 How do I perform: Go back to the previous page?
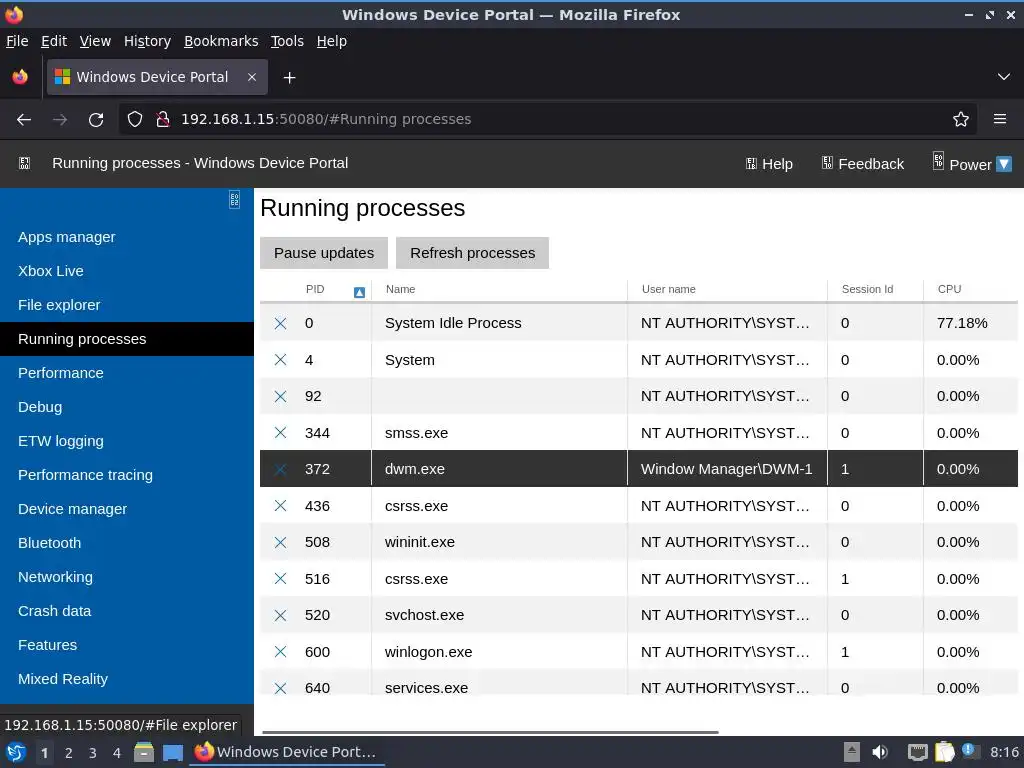pos(24,120)
